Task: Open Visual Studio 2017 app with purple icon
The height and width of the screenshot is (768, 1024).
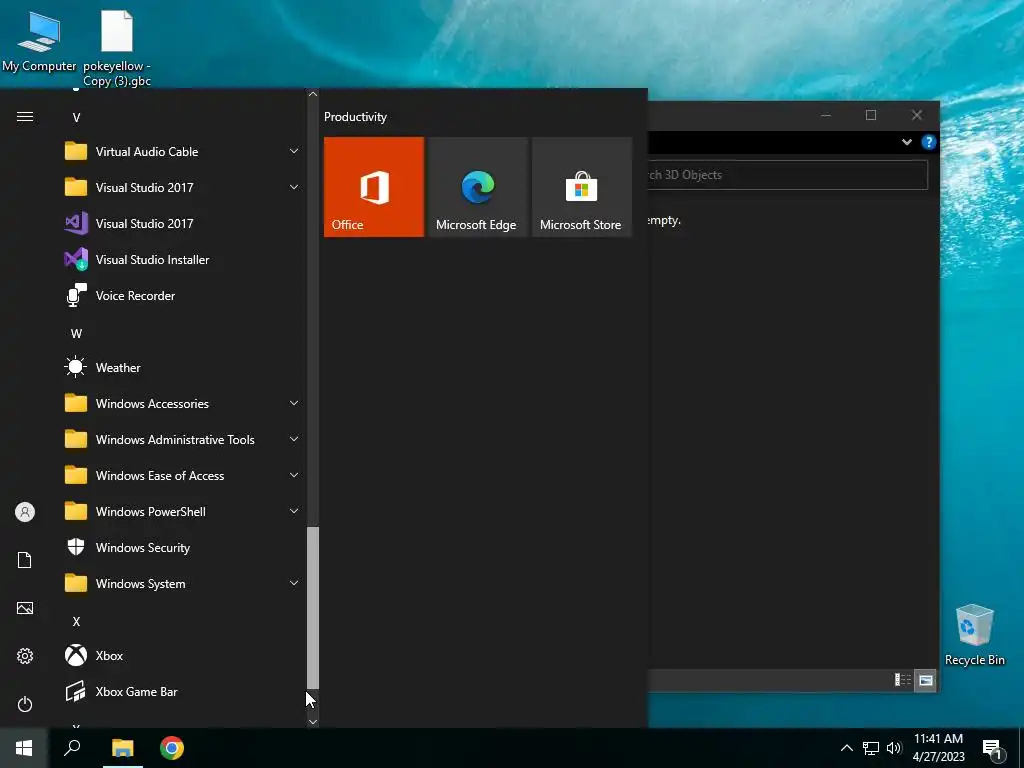Action: (183, 223)
